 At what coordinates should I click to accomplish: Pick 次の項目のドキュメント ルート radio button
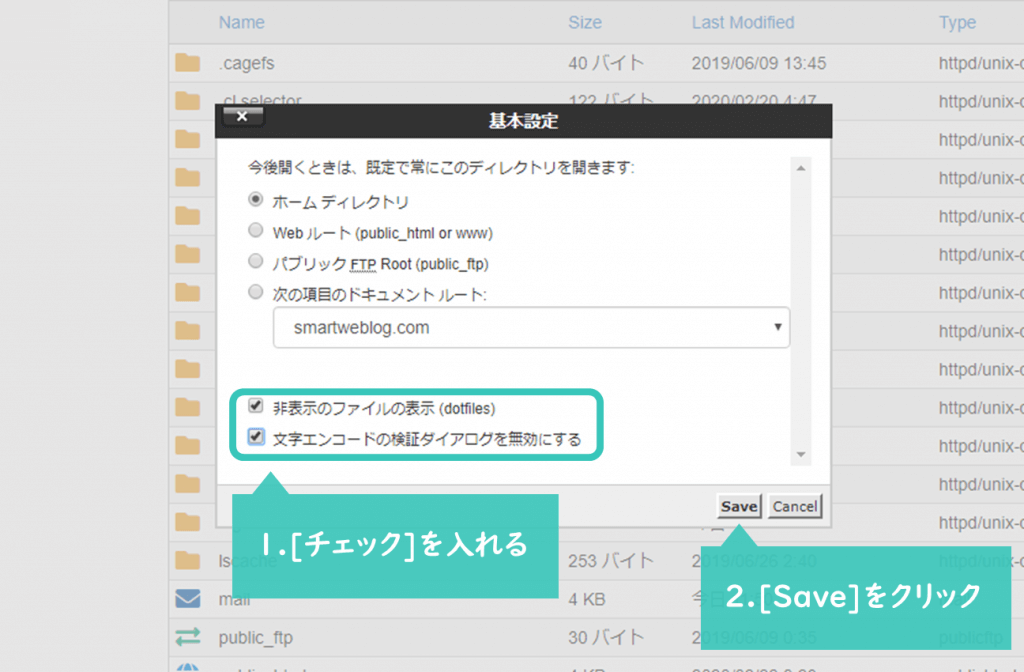pyautogui.click(x=255, y=292)
